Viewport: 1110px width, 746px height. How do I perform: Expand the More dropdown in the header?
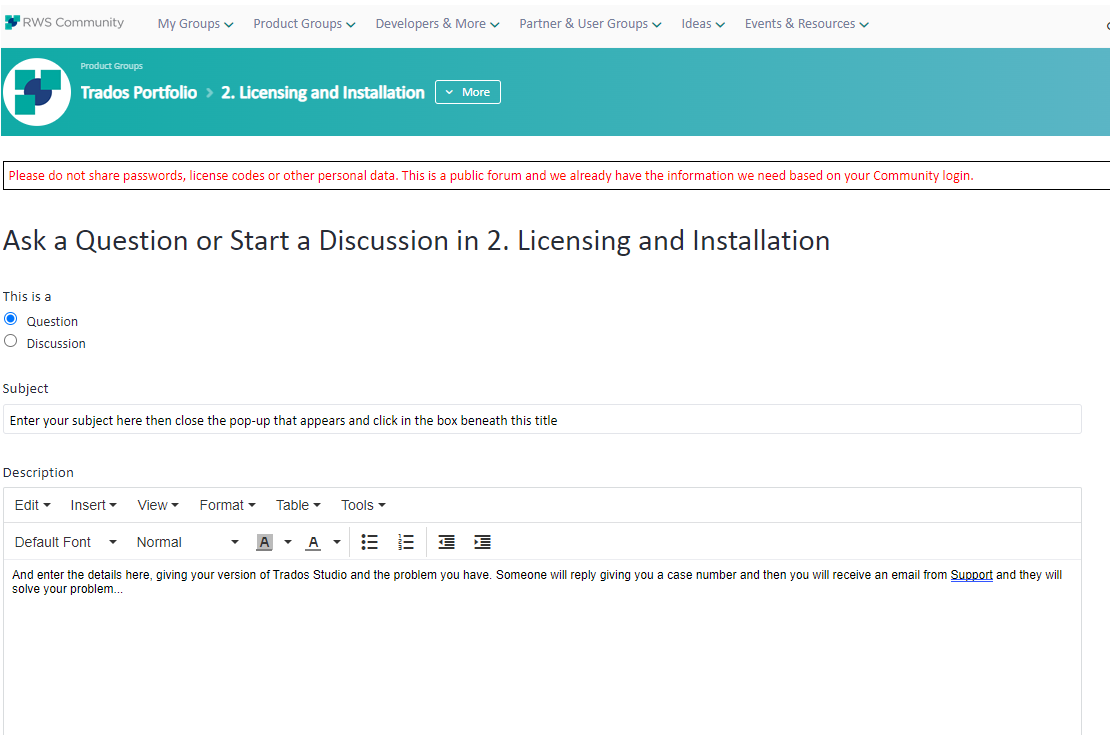click(x=467, y=91)
